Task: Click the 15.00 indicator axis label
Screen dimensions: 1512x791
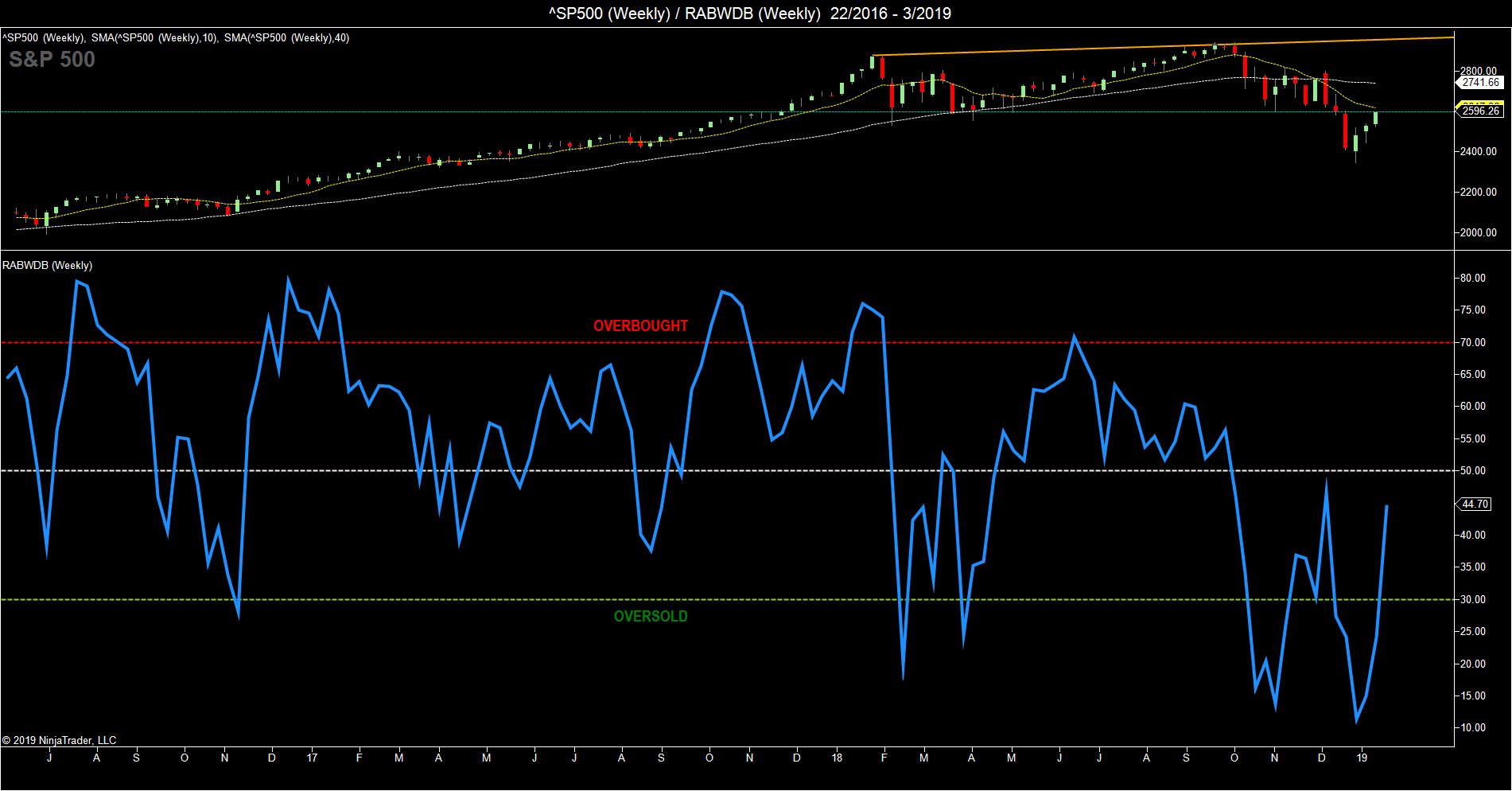Action: pos(1472,696)
